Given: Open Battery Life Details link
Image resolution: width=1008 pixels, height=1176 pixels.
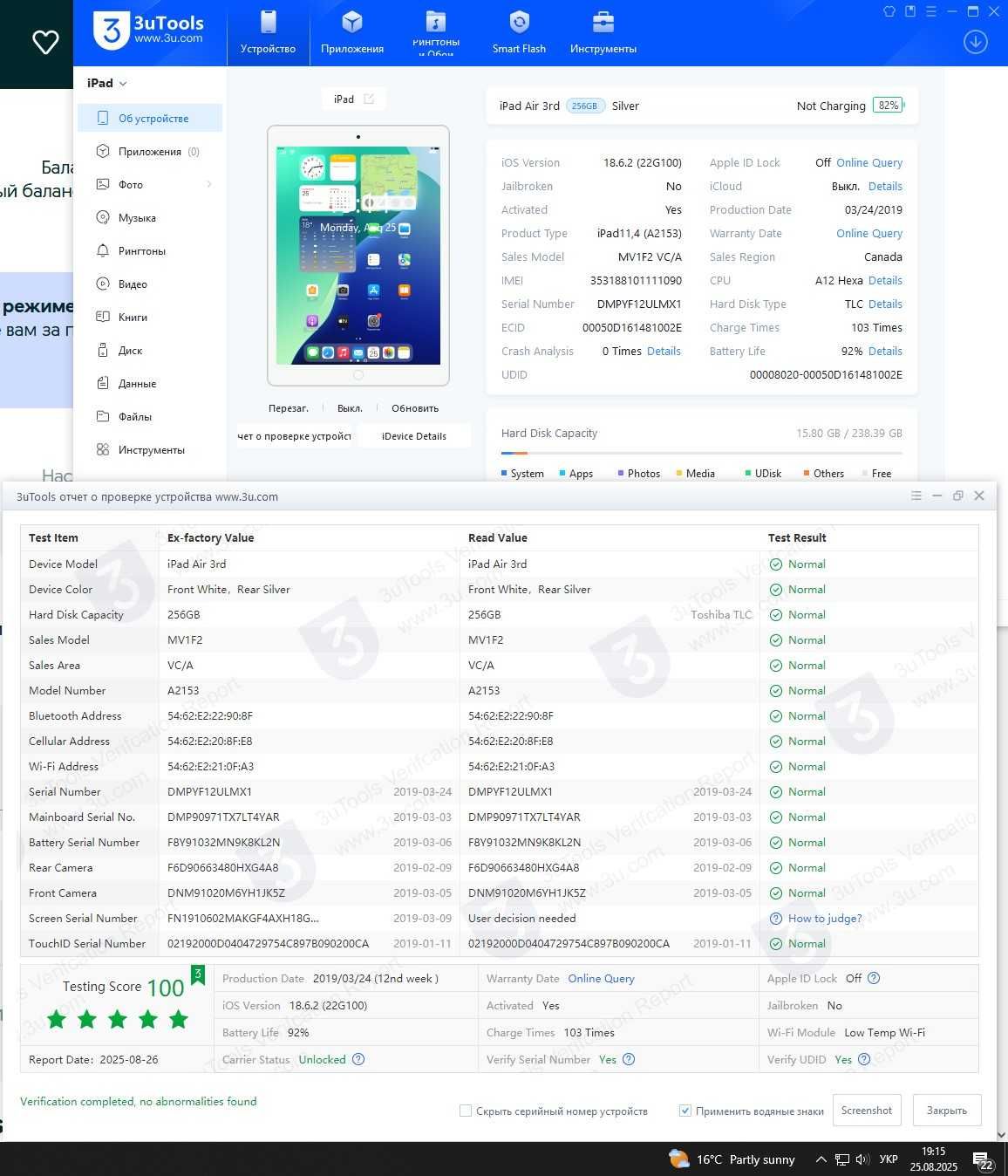Looking at the screenshot, I should coord(885,351).
